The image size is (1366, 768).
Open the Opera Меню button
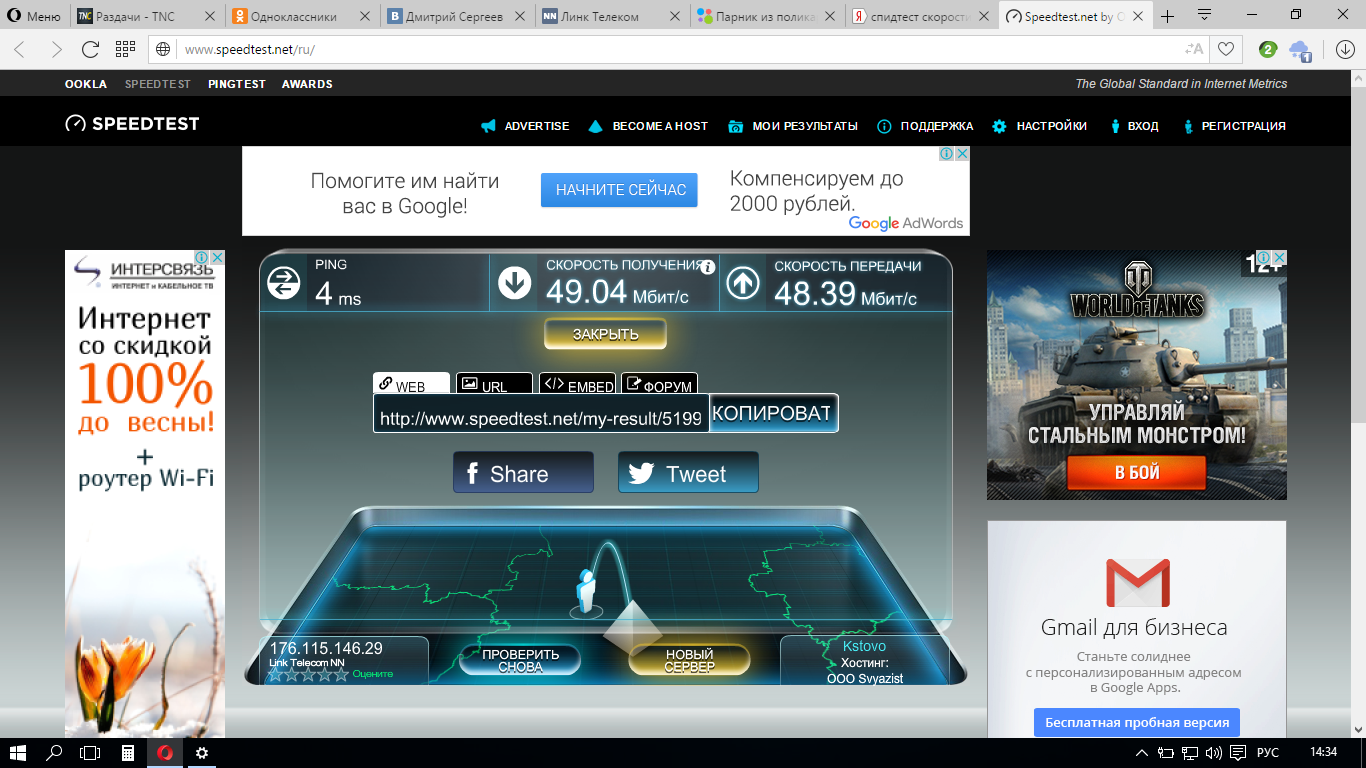(35, 16)
